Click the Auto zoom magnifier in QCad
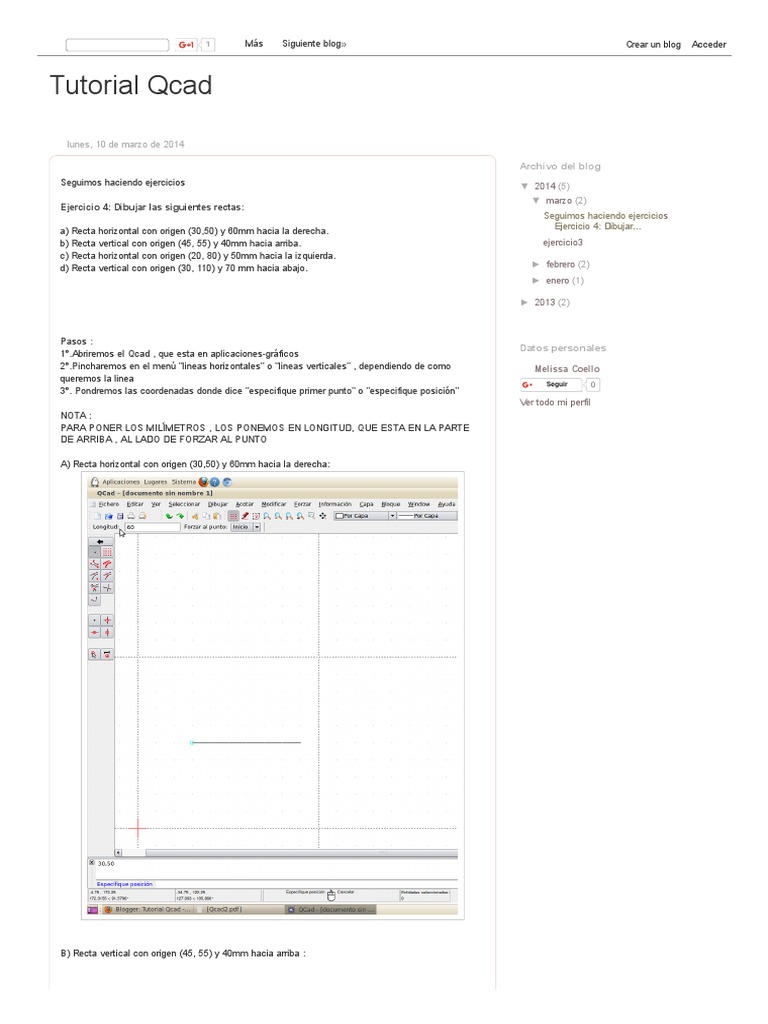Screen dimensions: 768x1024 [x=289, y=516]
